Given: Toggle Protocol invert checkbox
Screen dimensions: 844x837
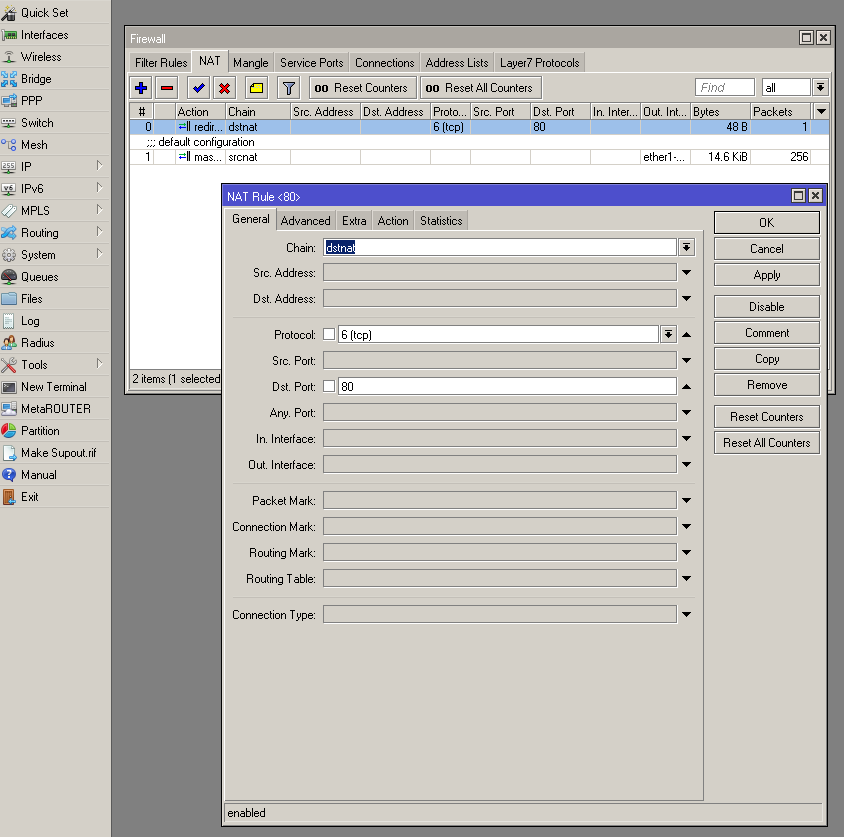Looking at the screenshot, I should click(329, 334).
